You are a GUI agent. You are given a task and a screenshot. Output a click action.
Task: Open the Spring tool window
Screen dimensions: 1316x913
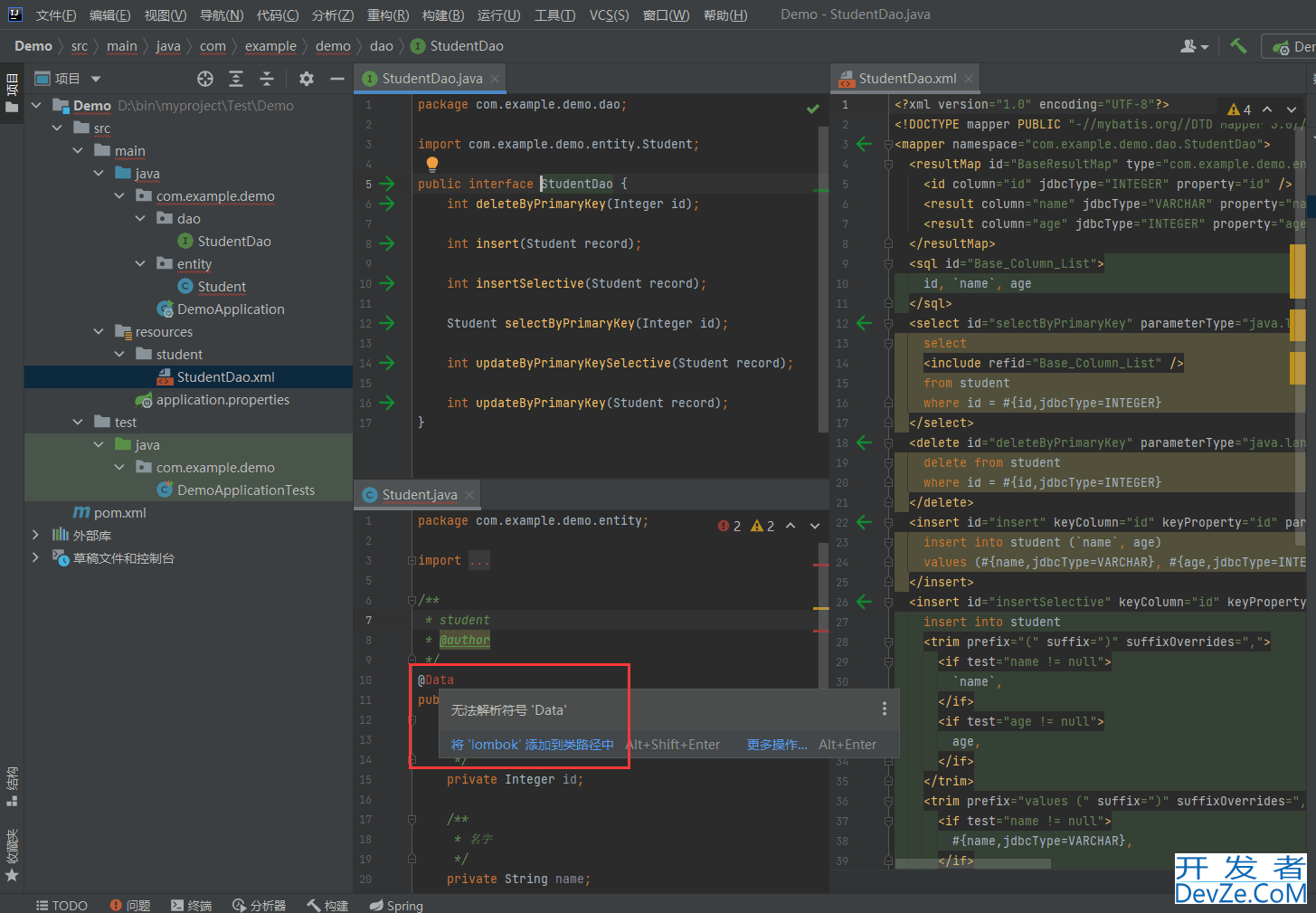pyautogui.click(x=396, y=905)
